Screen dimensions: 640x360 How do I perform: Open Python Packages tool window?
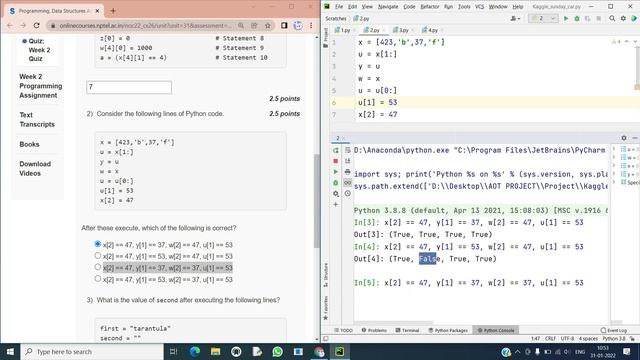click(x=448, y=330)
